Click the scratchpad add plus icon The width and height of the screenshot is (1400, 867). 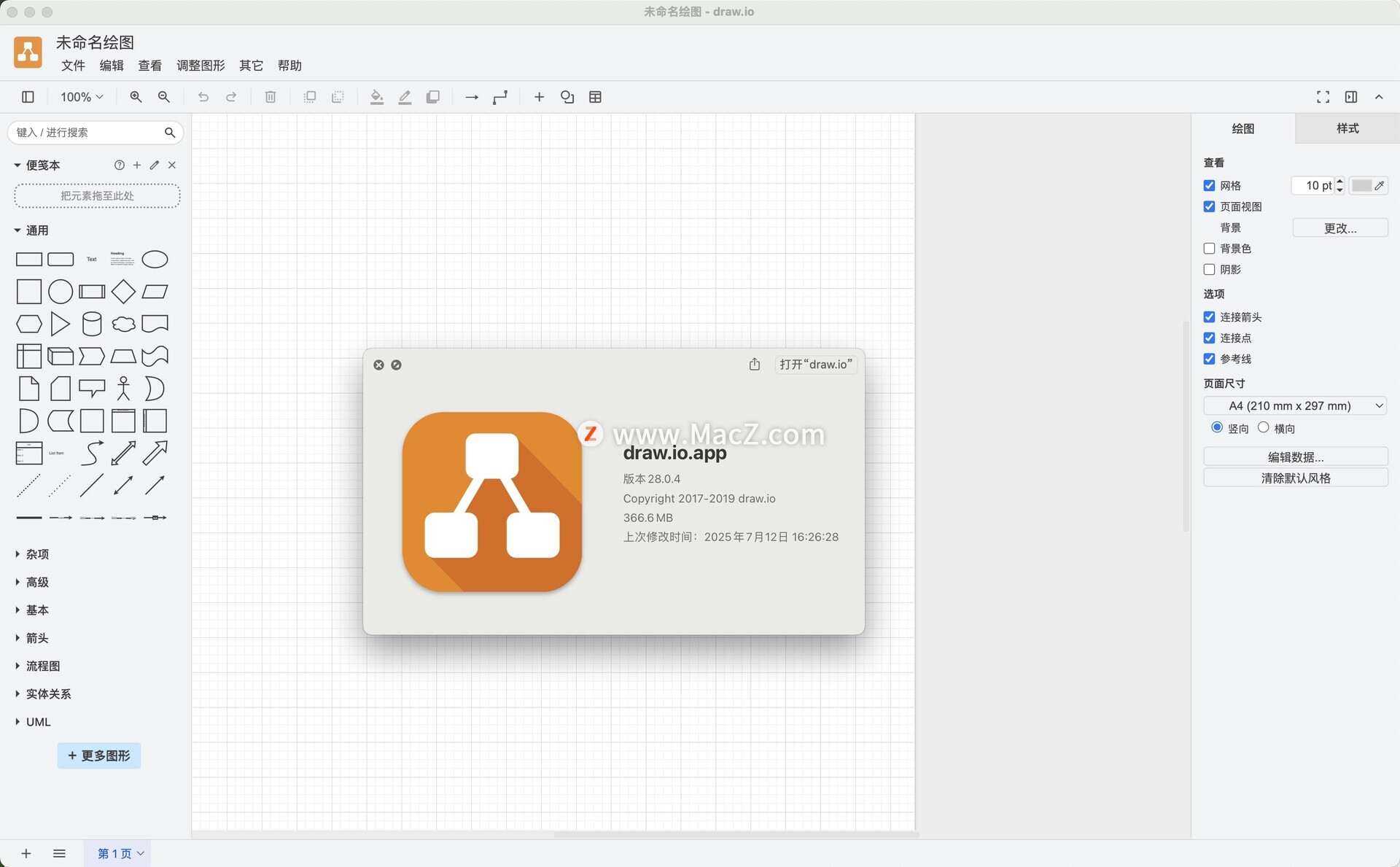tap(137, 166)
